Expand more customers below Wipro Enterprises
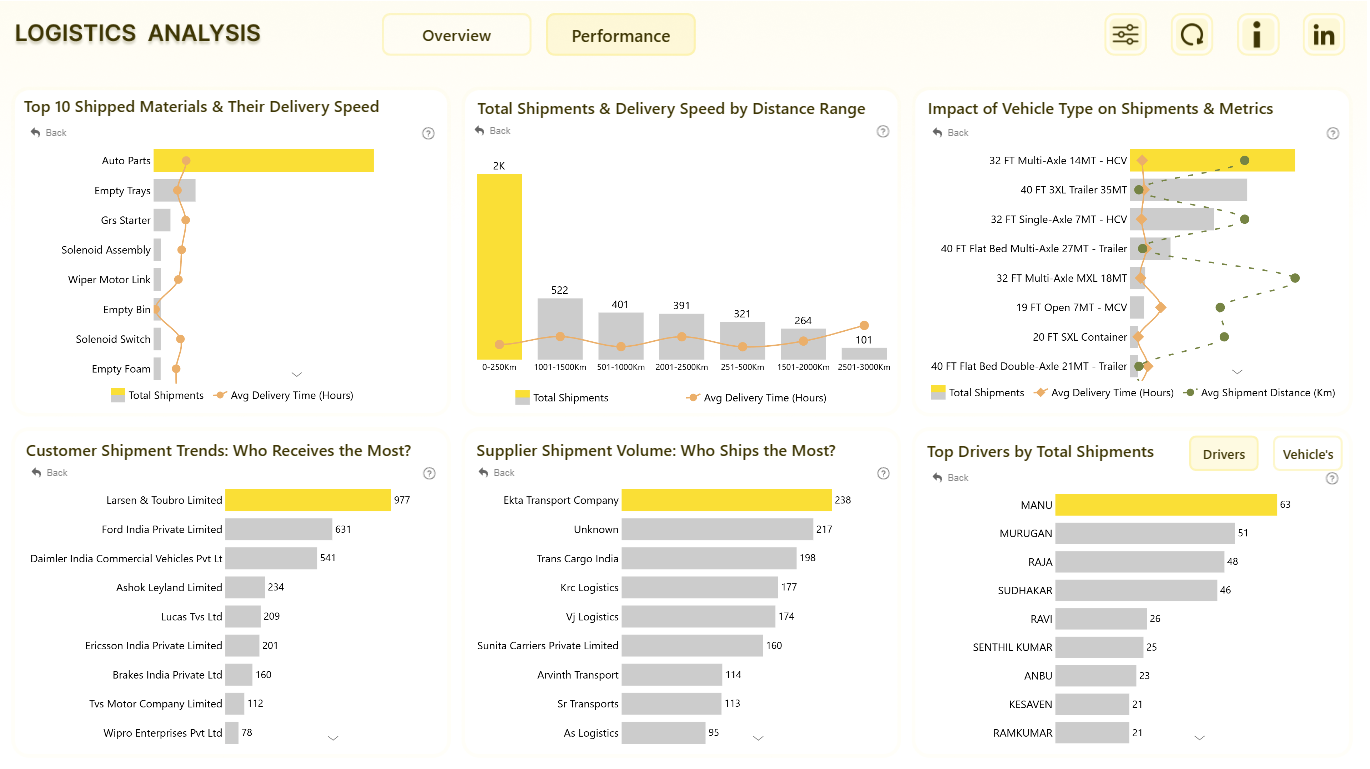 [334, 738]
